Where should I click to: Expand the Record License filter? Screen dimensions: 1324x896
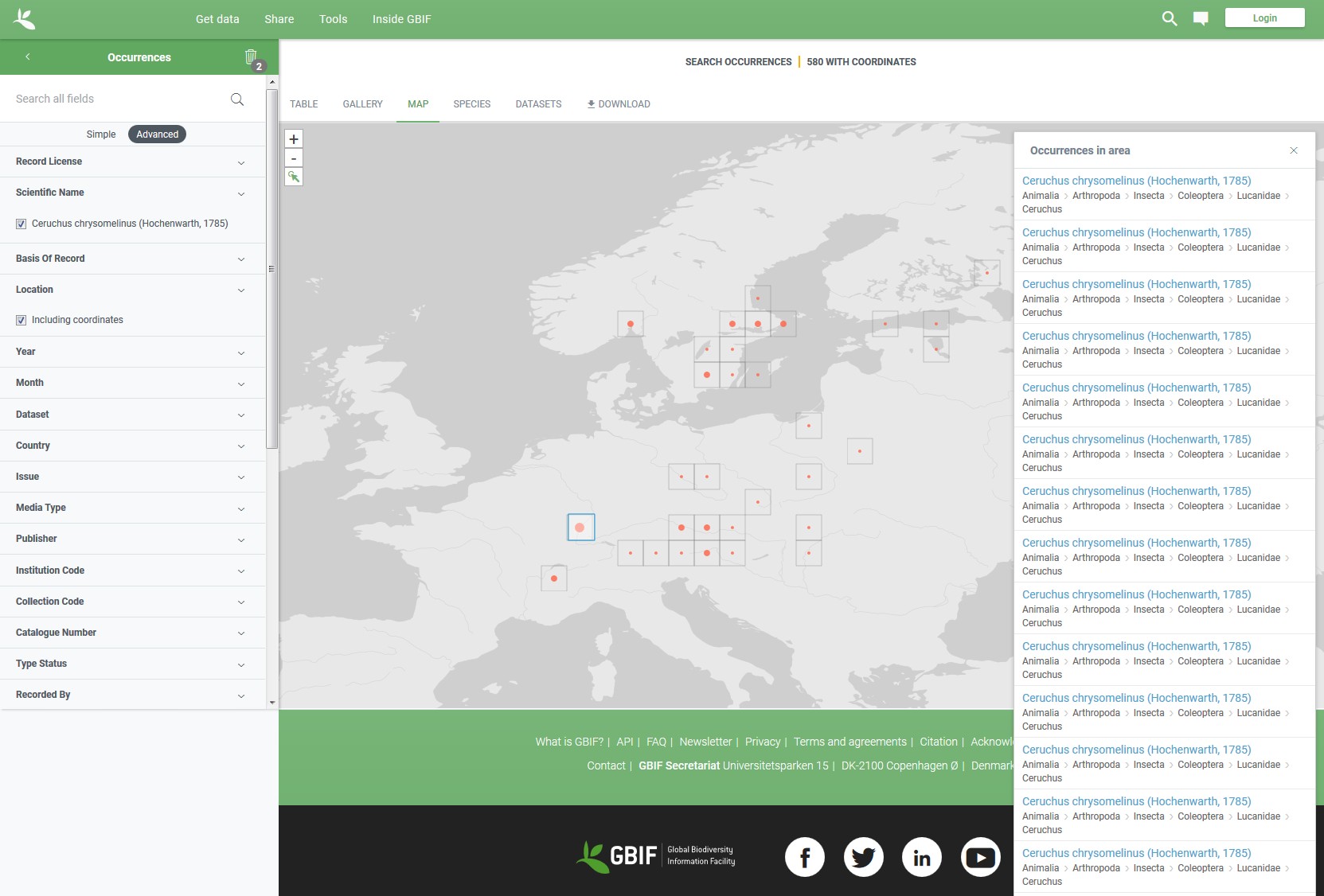[x=132, y=162]
